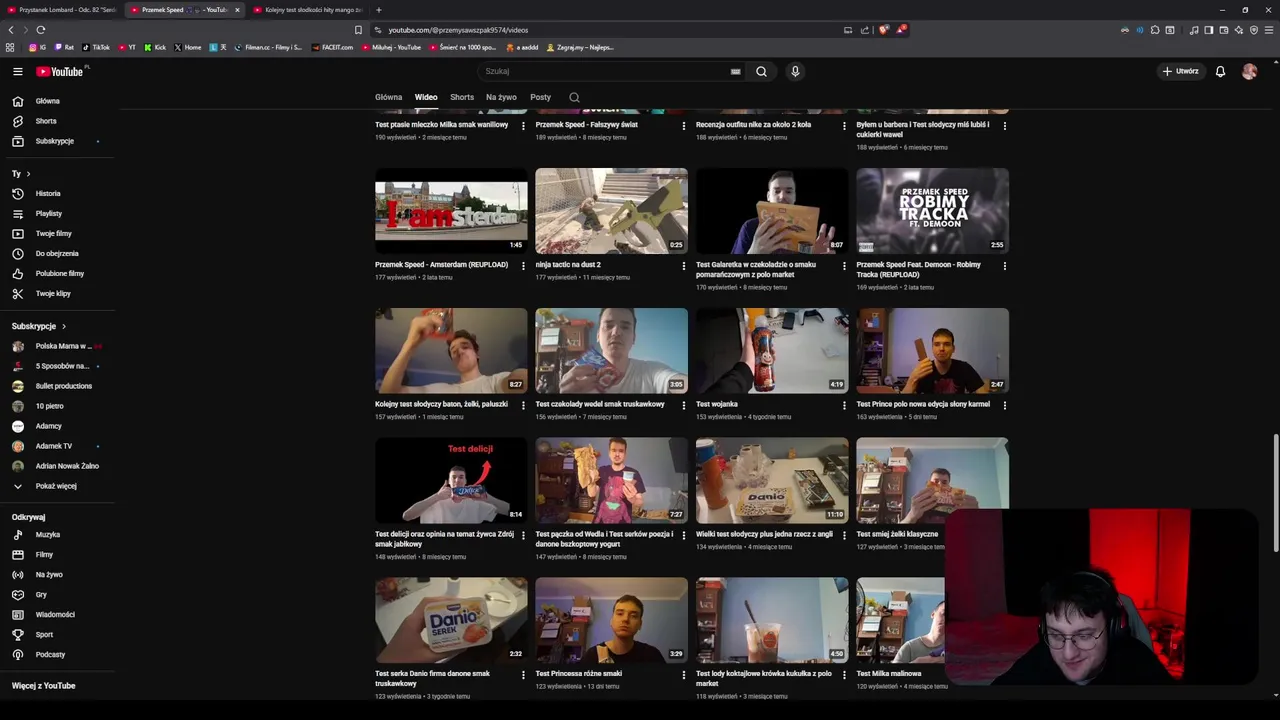Open options for Test Princessa różne smaki

(684, 675)
